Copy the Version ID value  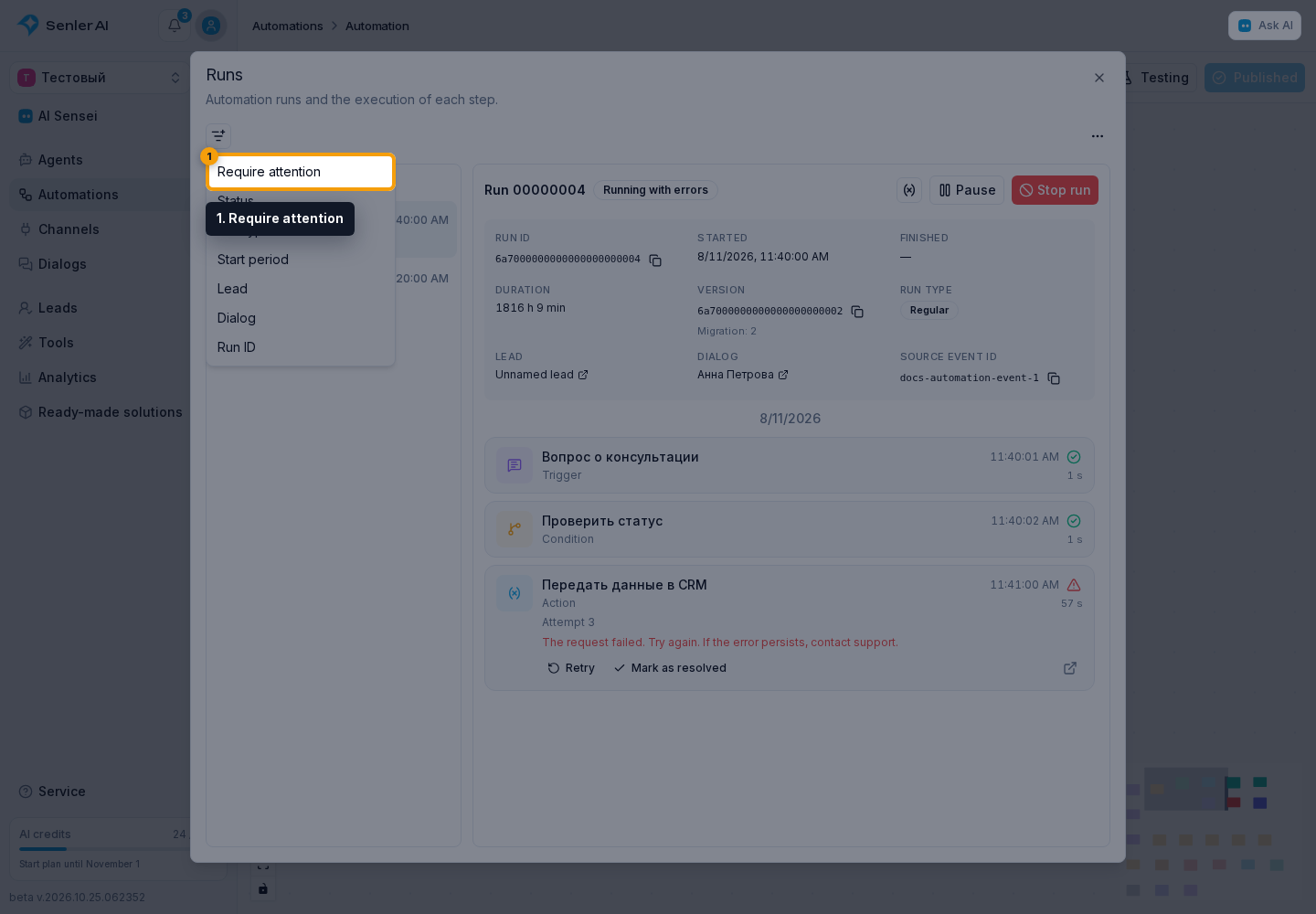click(857, 312)
